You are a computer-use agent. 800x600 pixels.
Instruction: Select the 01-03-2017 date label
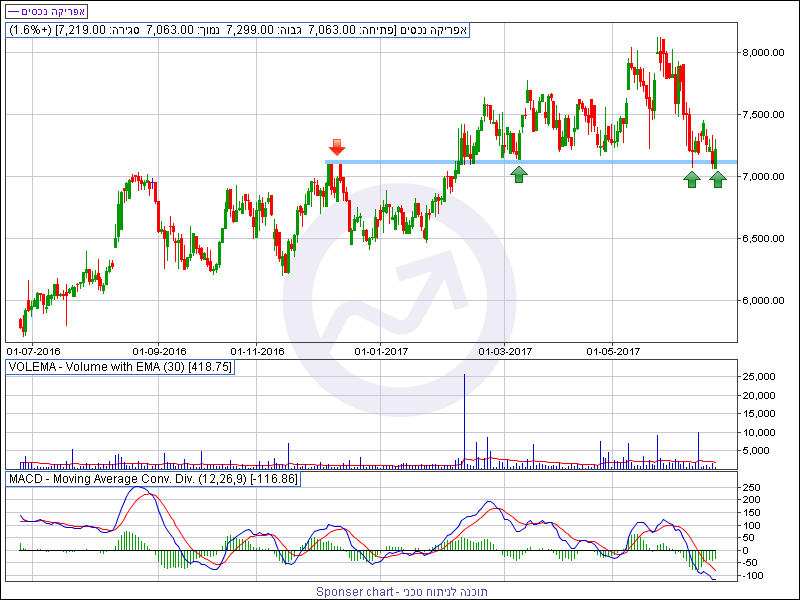505,352
